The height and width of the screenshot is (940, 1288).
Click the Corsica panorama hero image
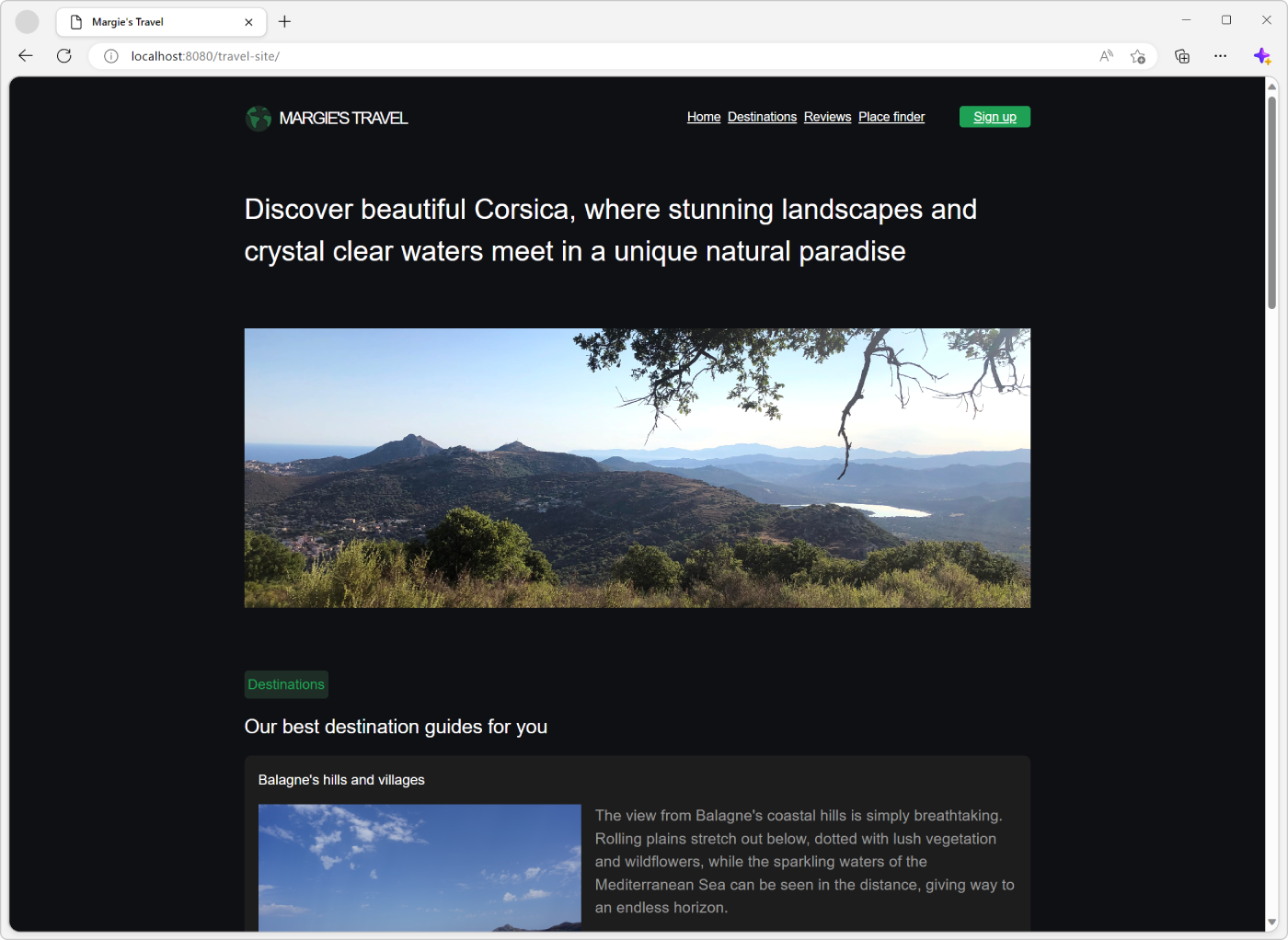pyautogui.click(x=637, y=467)
